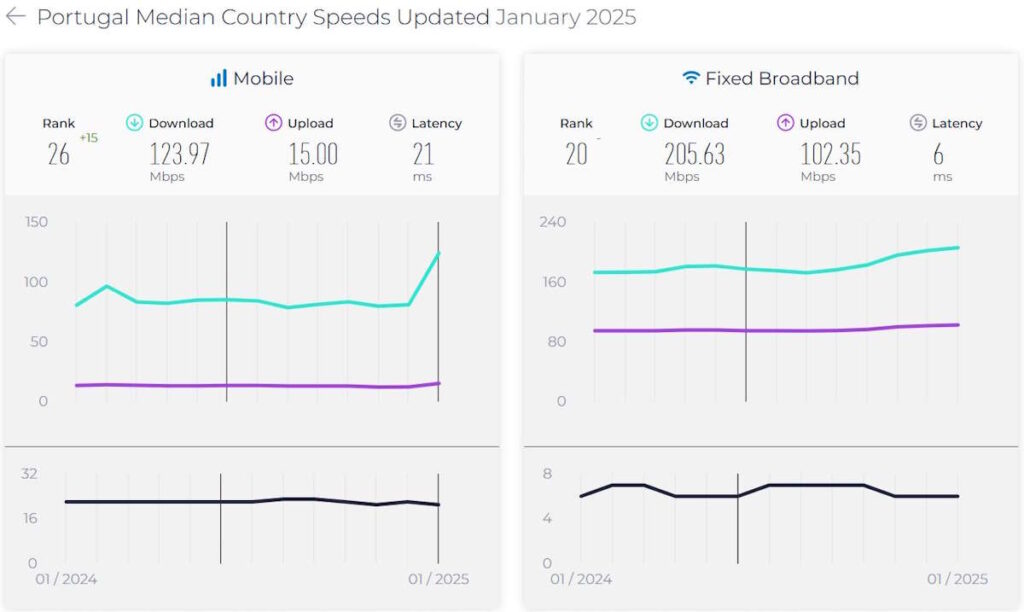
Task: Click the Mobile signal bars icon
Action: click(218, 78)
